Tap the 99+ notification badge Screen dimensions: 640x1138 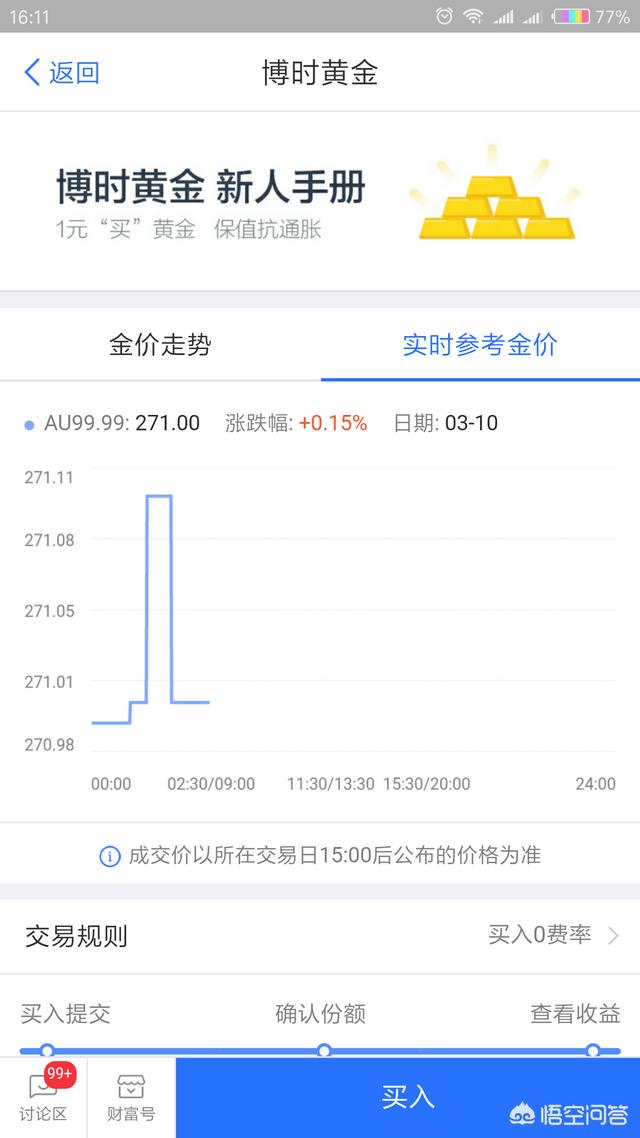[x=60, y=1073]
